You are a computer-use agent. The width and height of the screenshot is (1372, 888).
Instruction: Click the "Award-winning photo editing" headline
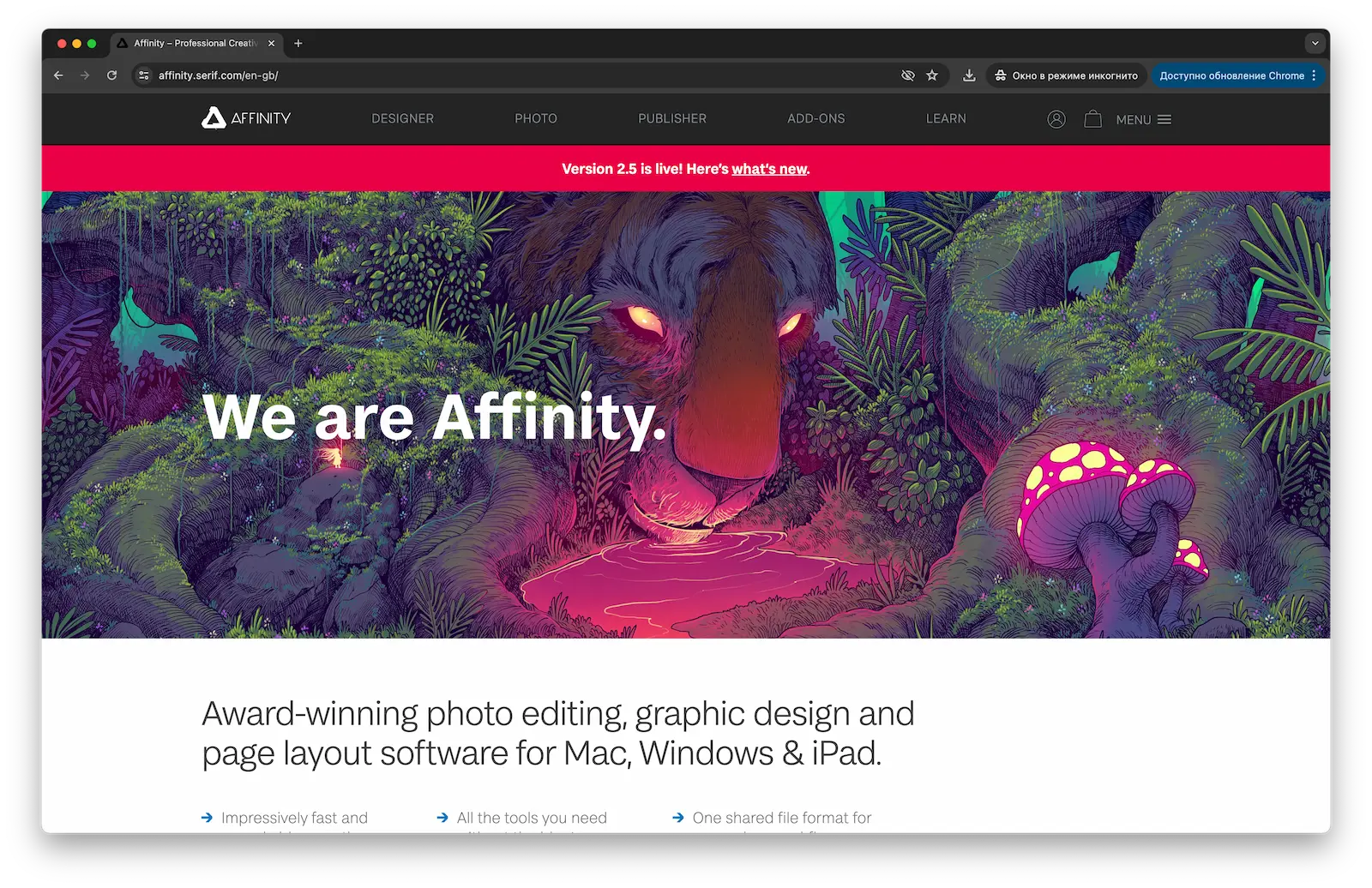(x=558, y=733)
